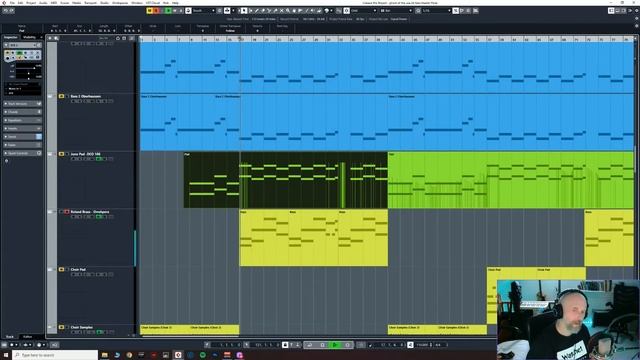
Task: Click the inspector volume fader slider
Action: coord(29,68)
